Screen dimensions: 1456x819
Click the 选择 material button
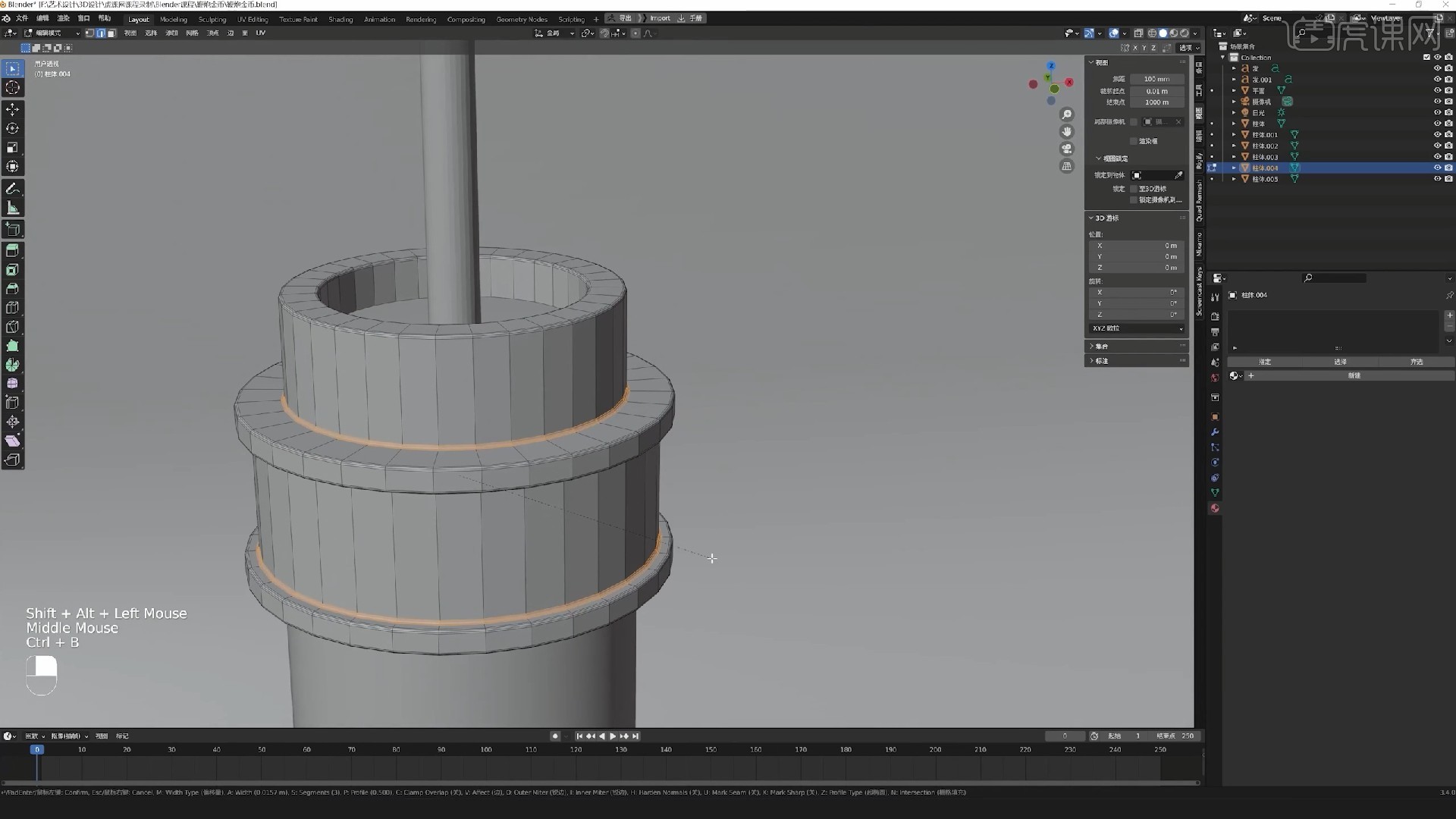1340,362
